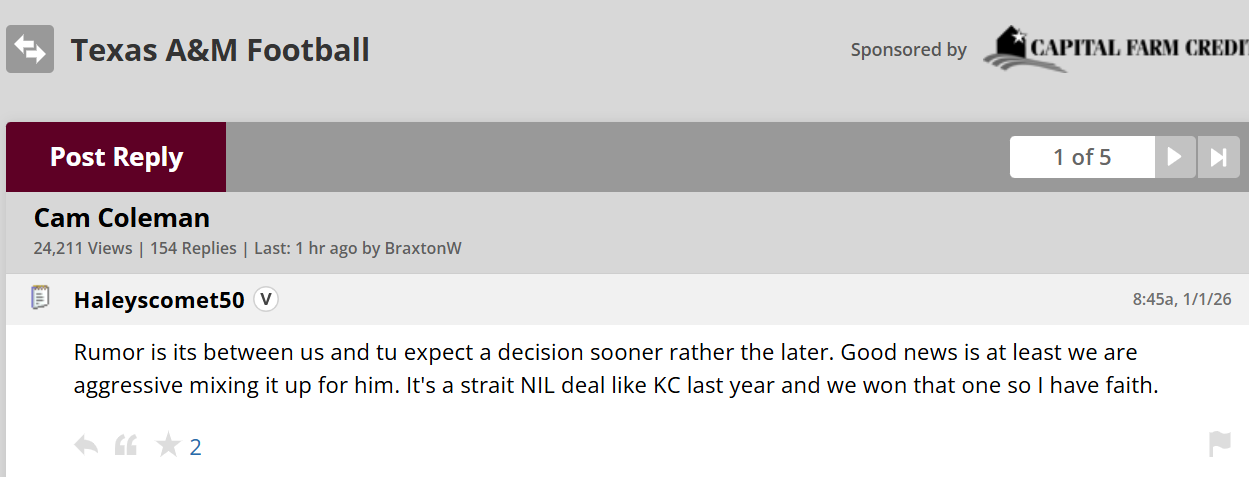Open the '1 of 5' page selector
Viewport: 1249px width, 477px height.
click(x=1082, y=157)
